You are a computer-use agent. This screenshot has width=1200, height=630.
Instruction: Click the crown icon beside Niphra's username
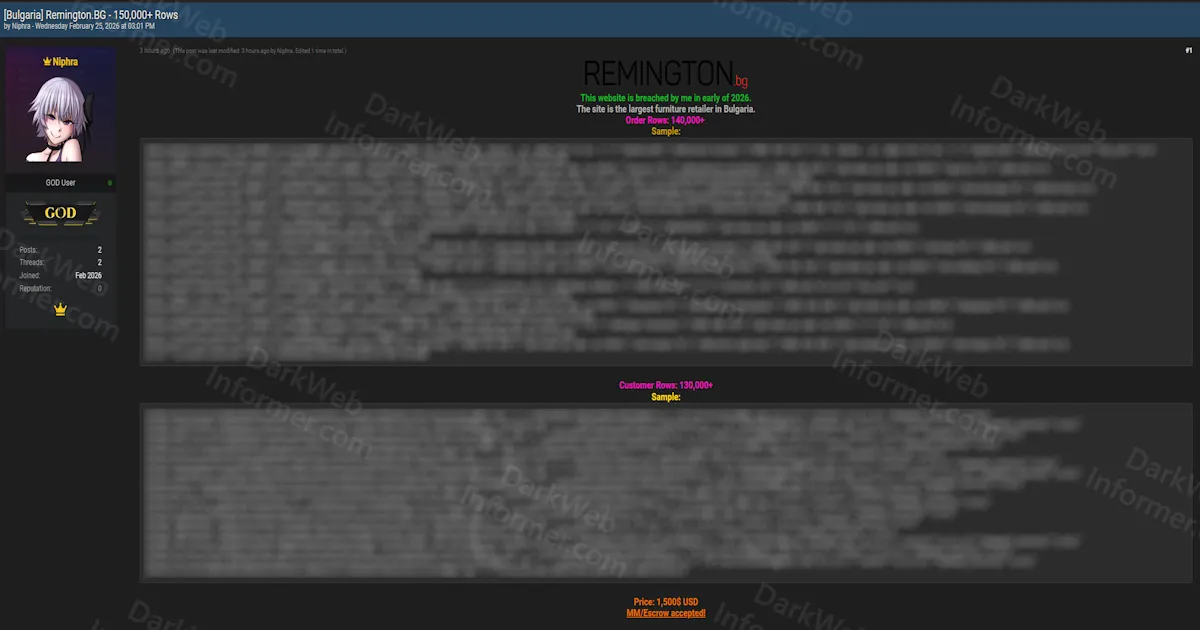pos(46,61)
